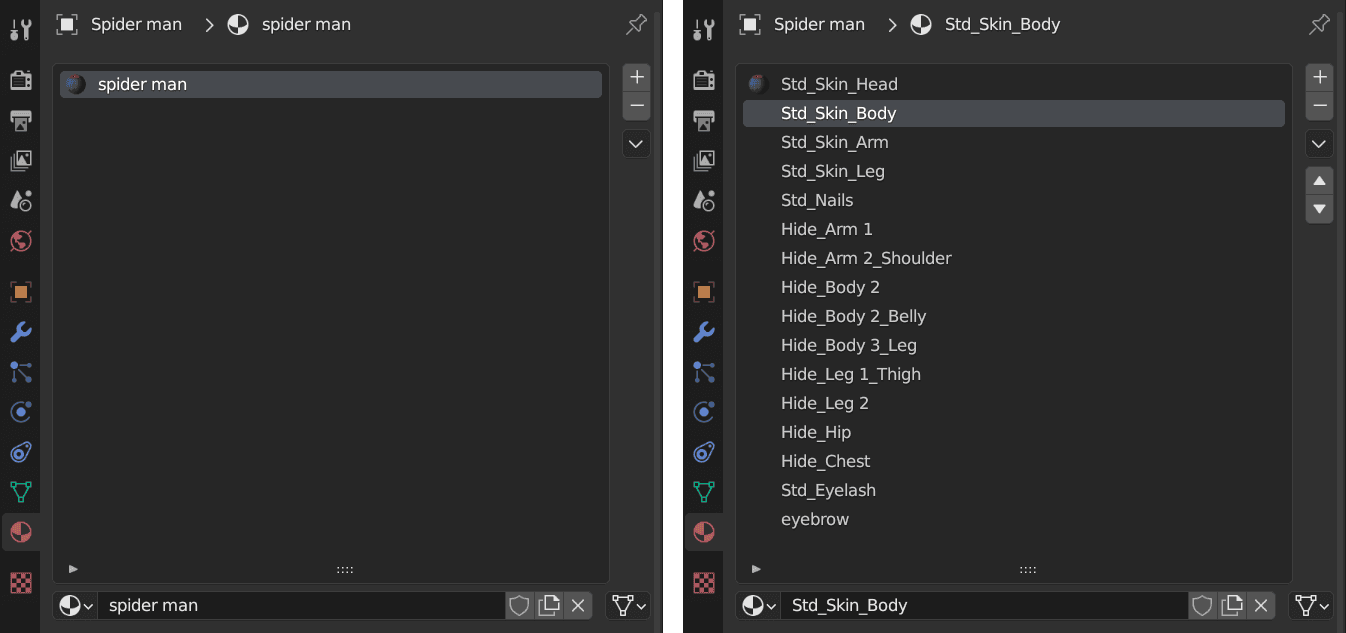Toggle fake user shield for spider man material

(519, 605)
